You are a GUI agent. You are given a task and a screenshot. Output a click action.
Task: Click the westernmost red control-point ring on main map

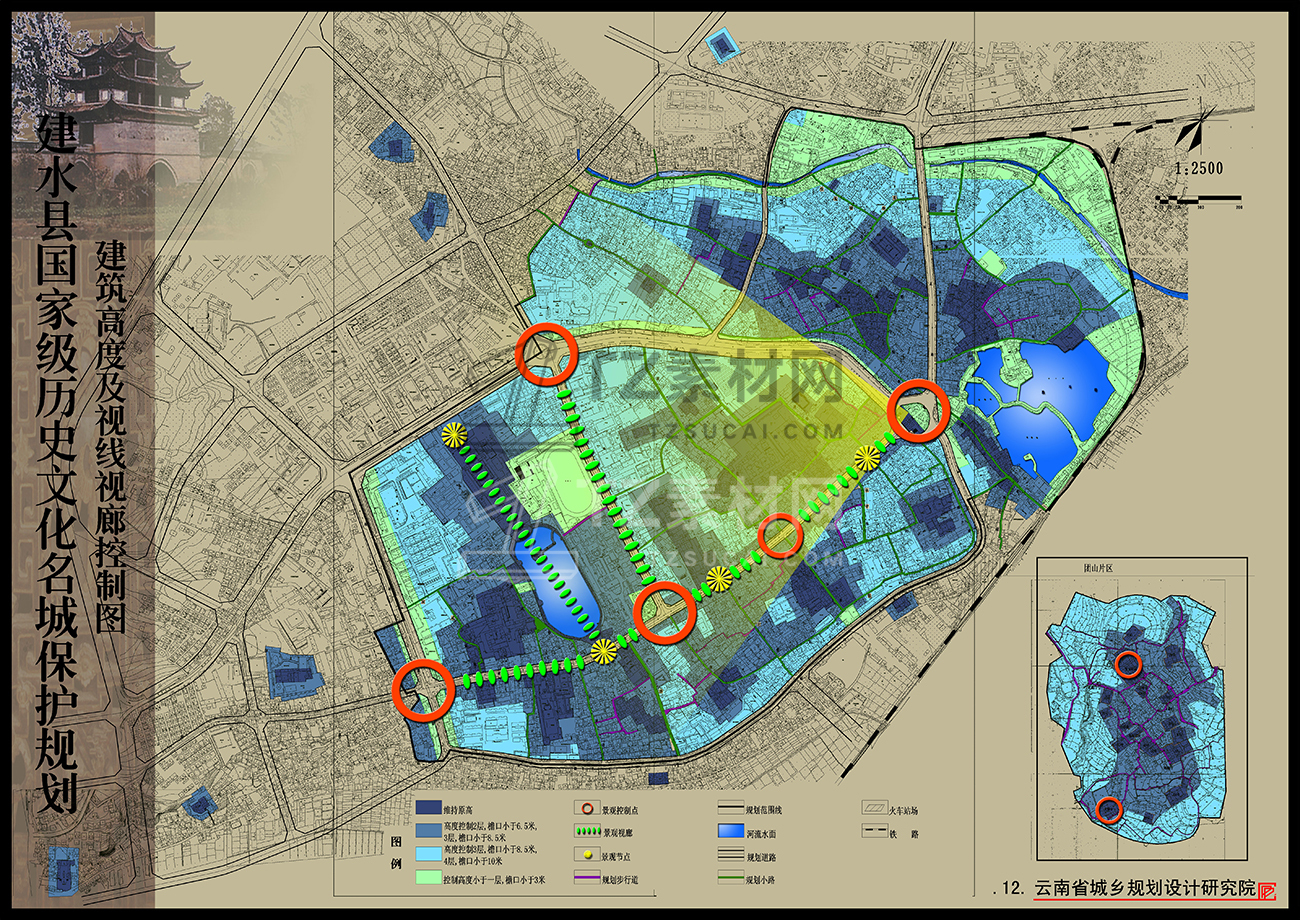coord(424,690)
